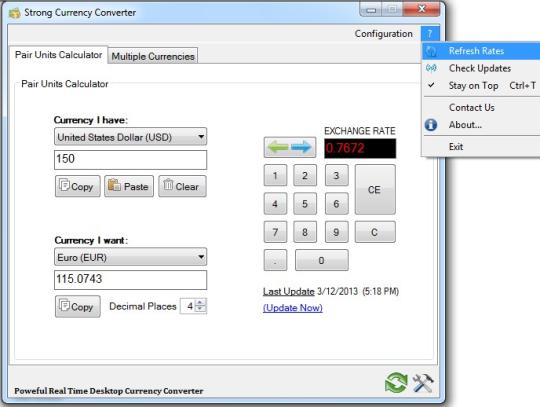Open the question mark help menu
Screen dimensions: 540x407
tap(430, 34)
